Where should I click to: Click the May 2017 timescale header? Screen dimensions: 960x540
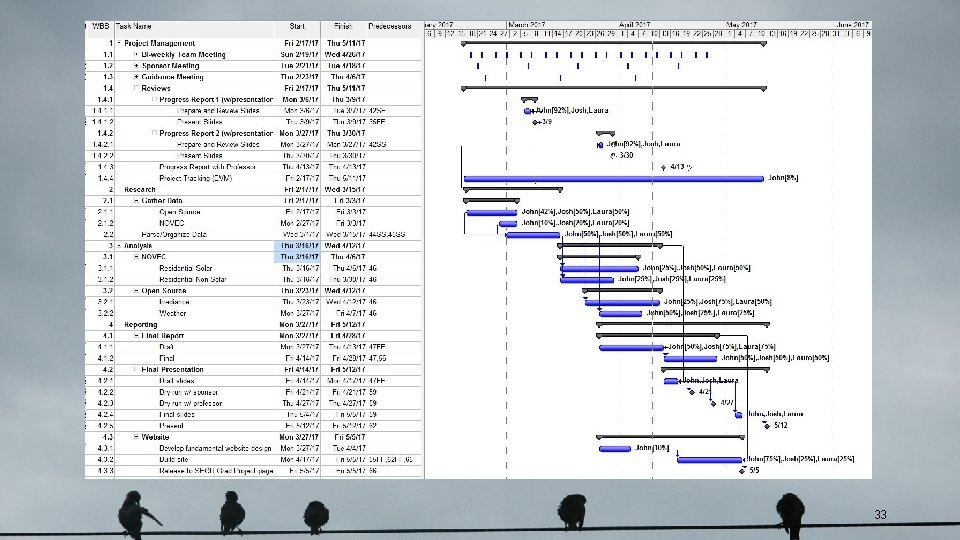coord(741,25)
